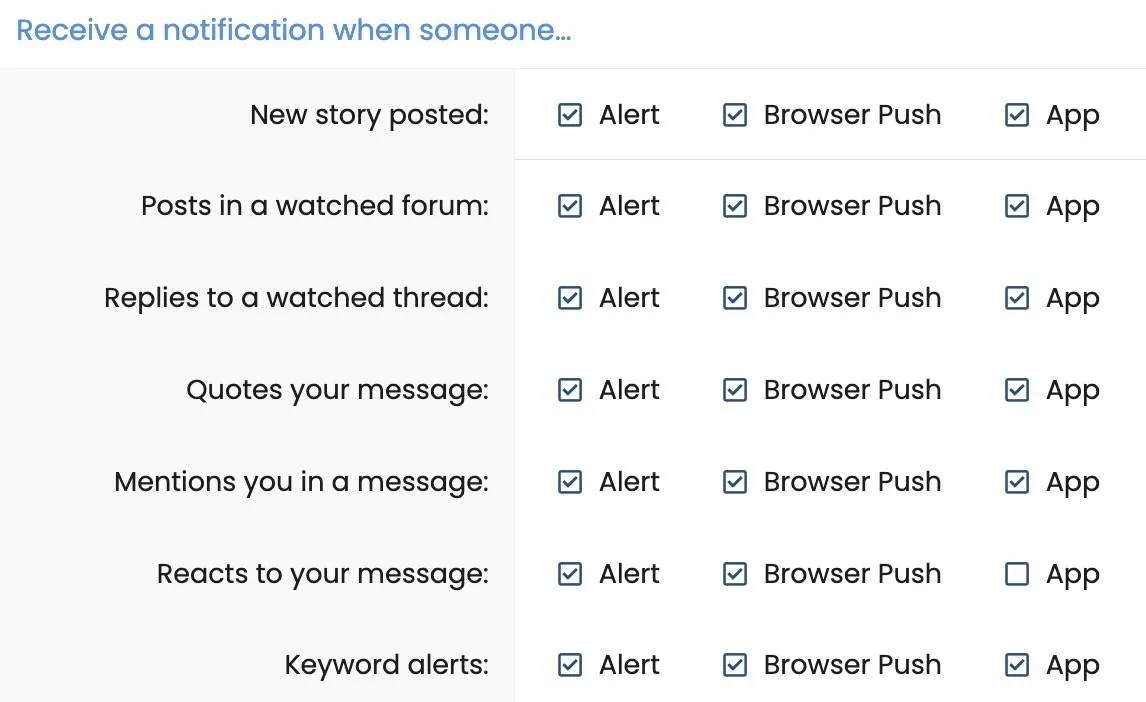Toggle App for Replies to a watched thread
This screenshot has height=702, width=1146.
pyautogui.click(x=1016, y=297)
